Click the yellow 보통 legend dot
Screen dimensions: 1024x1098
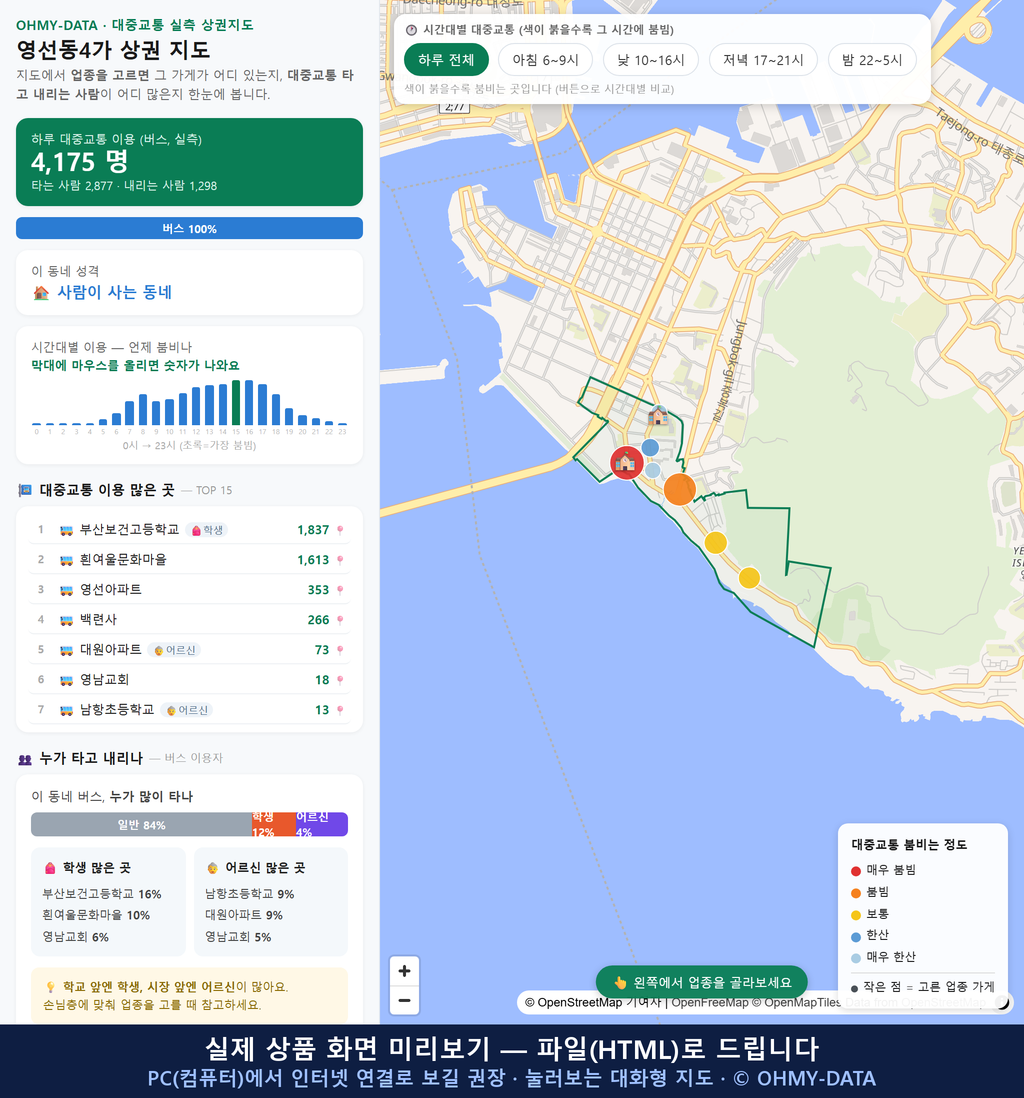click(x=856, y=915)
